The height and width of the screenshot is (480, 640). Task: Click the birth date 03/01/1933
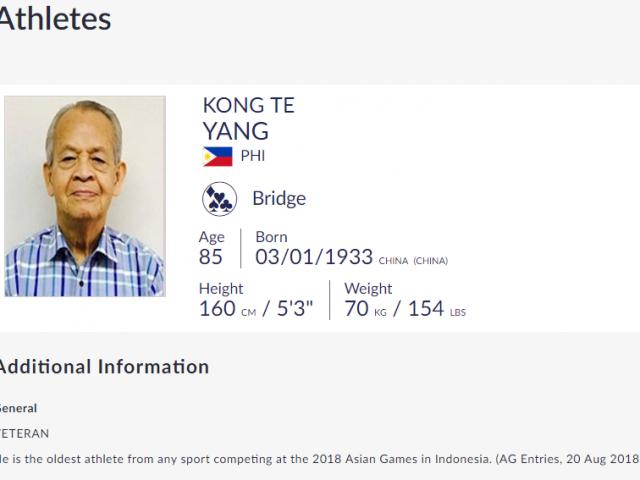[x=314, y=257]
